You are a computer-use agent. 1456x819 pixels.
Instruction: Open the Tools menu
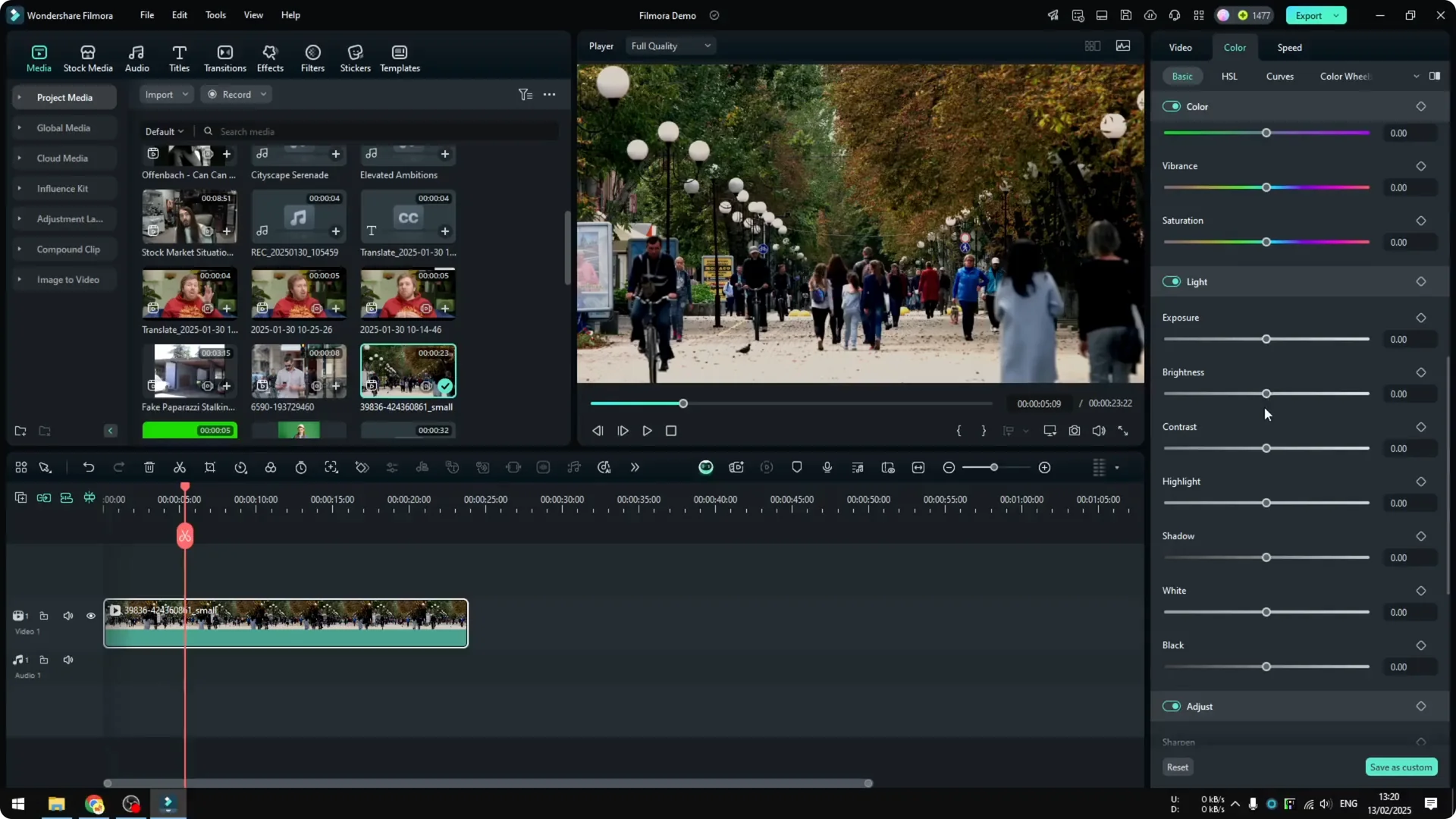coord(215,15)
